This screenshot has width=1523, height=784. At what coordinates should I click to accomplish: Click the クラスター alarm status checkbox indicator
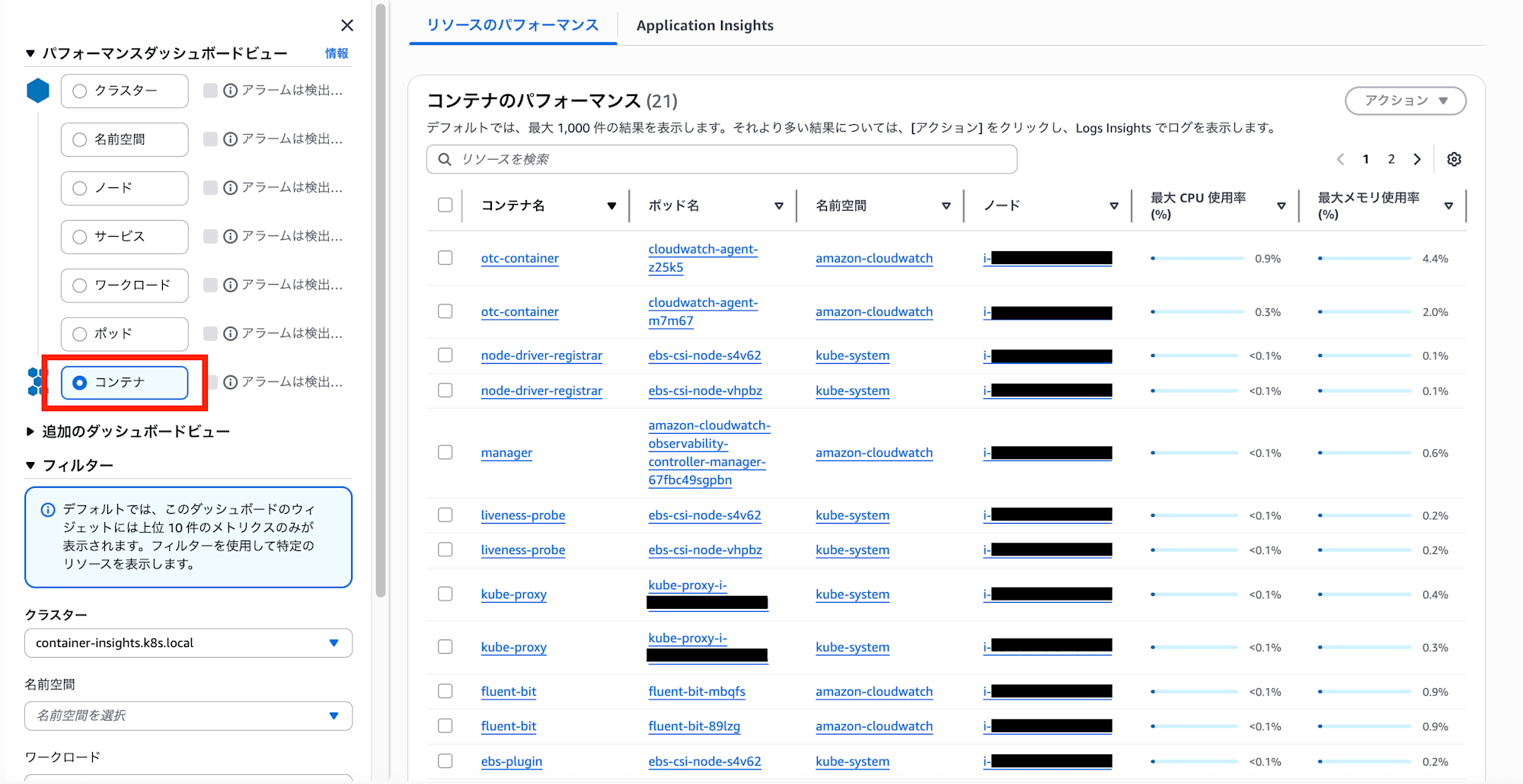coord(210,91)
